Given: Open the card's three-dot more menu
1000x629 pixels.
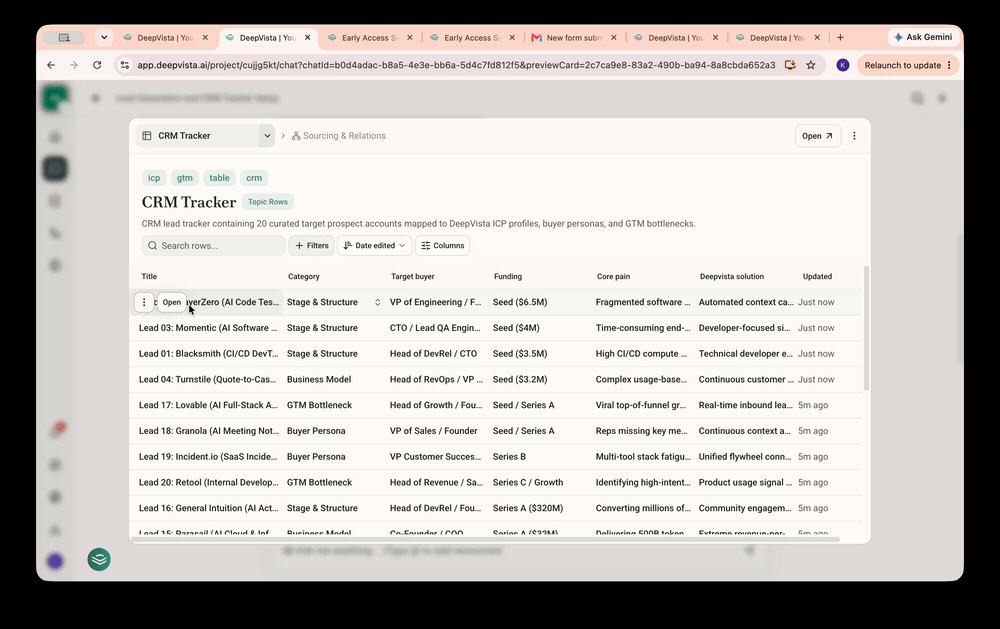Looking at the screenshot, I should coord(855,136).
